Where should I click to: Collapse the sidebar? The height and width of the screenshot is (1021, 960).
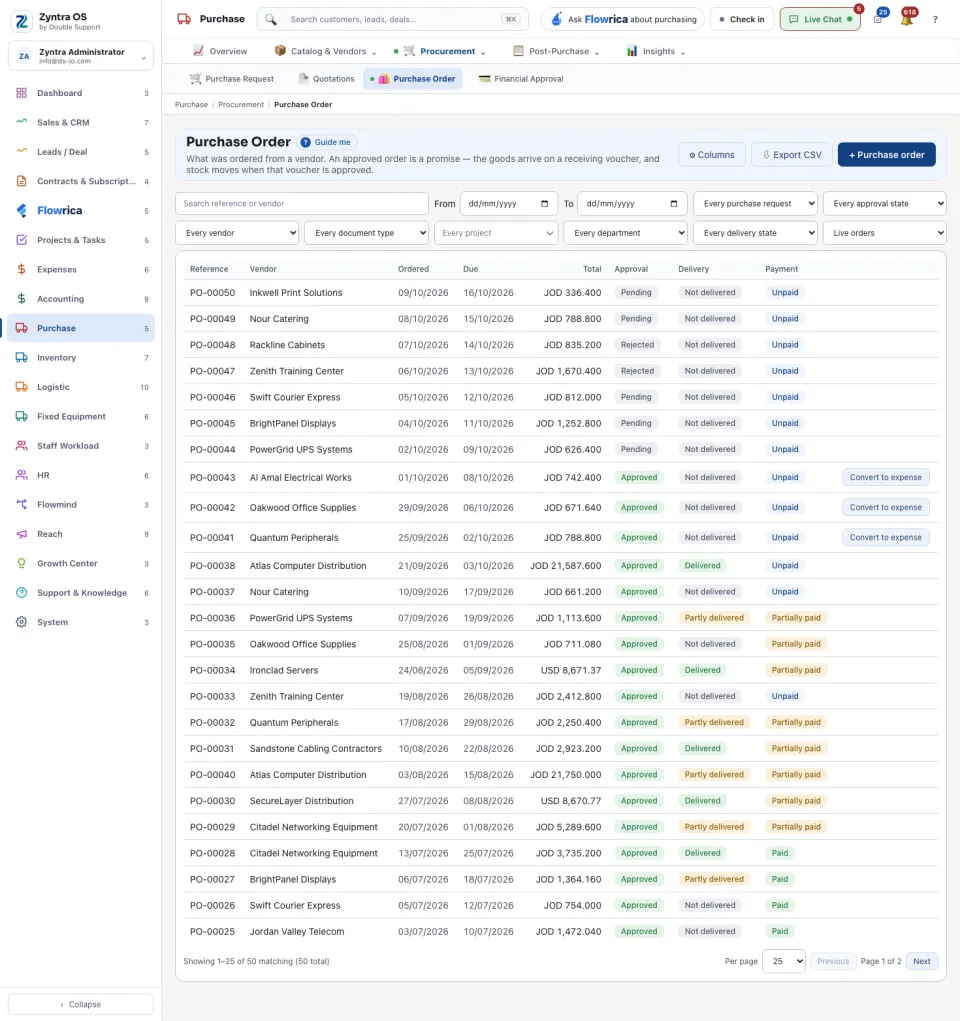click(x=81, y=1004)
